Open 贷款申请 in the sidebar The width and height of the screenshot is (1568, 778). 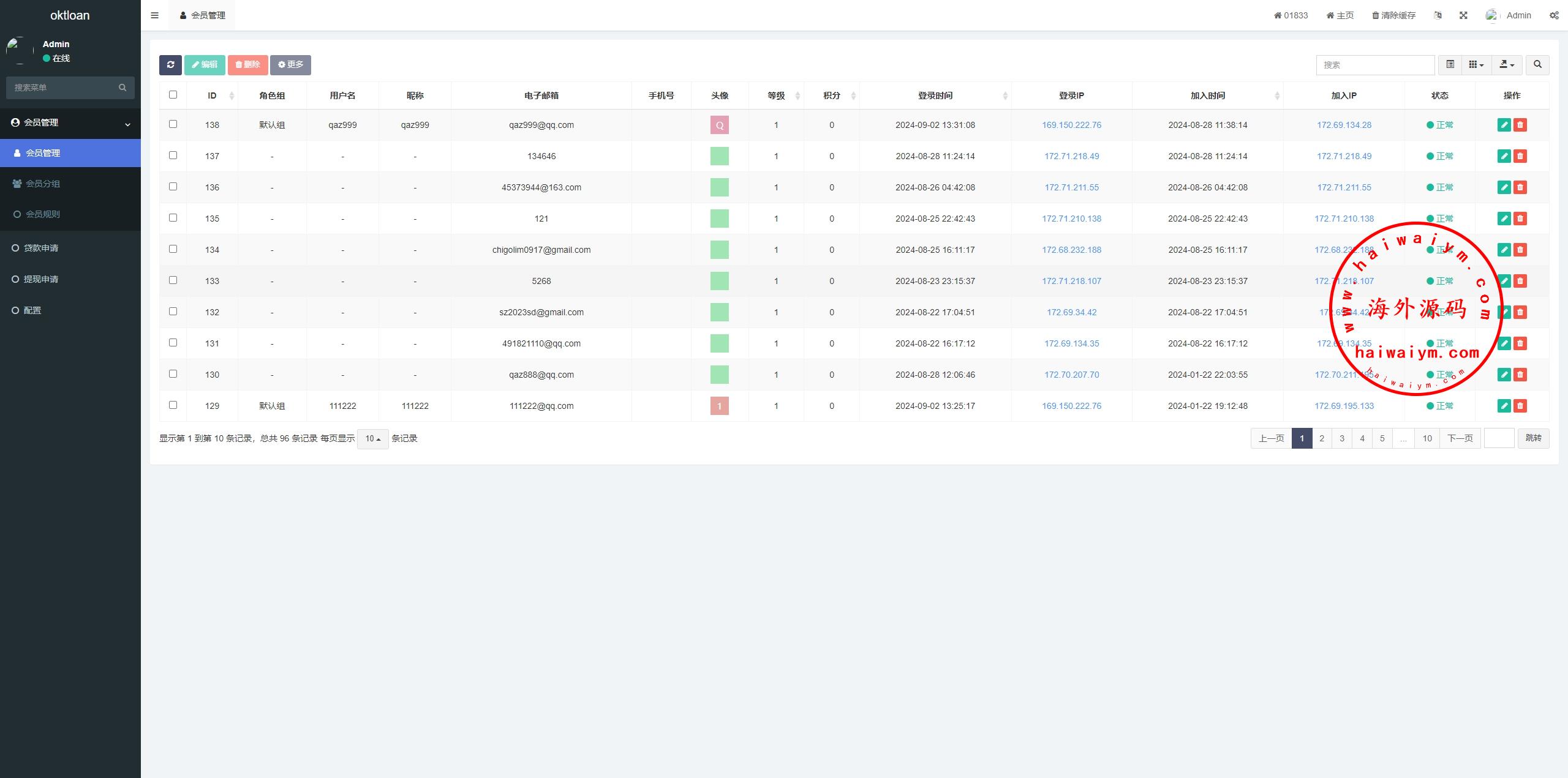click(41, 248)
